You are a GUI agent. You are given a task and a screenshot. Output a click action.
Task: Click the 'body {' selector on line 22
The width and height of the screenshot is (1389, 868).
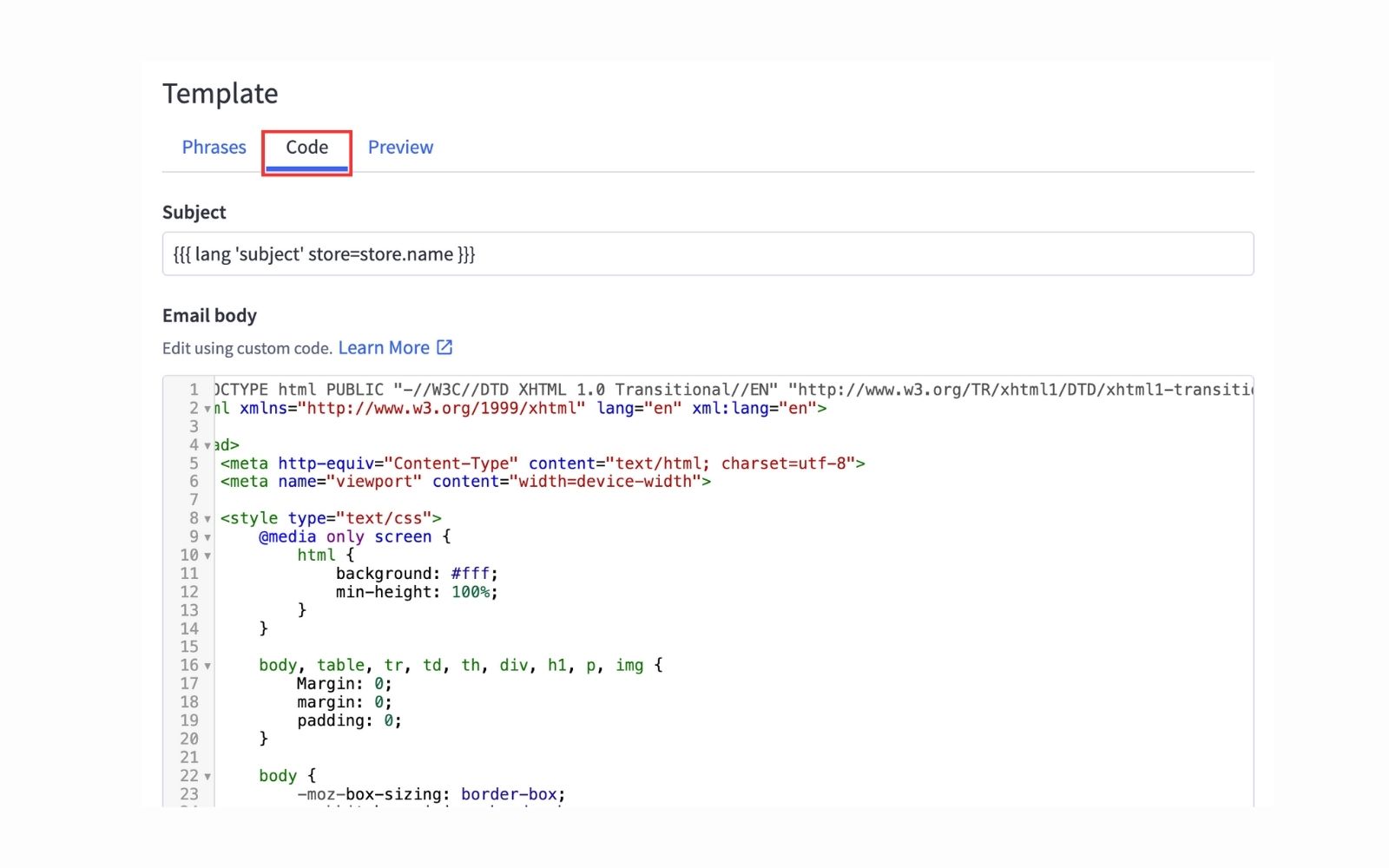click(x=287, y=776)
